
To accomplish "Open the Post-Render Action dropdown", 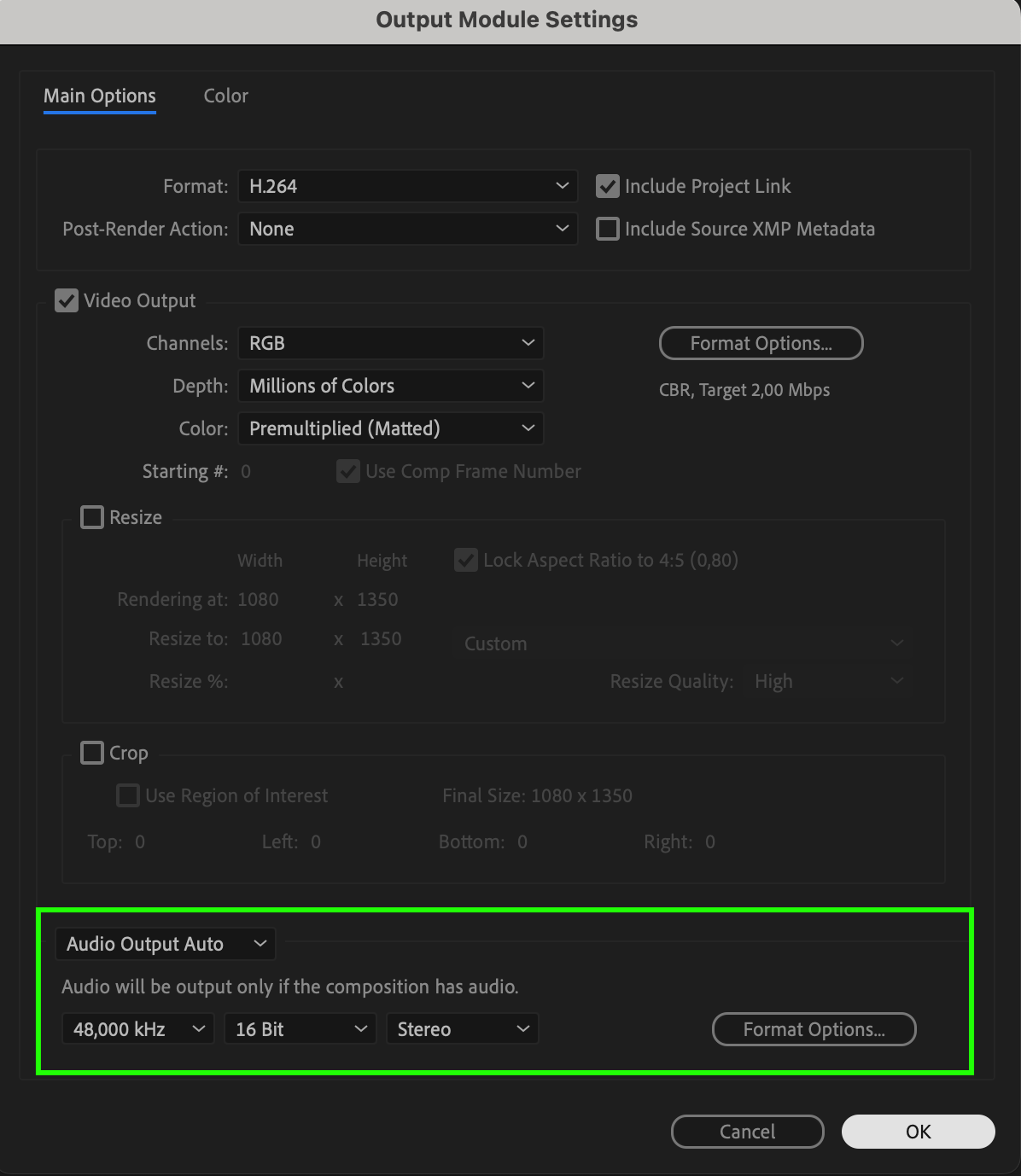I will pos(407,229).
